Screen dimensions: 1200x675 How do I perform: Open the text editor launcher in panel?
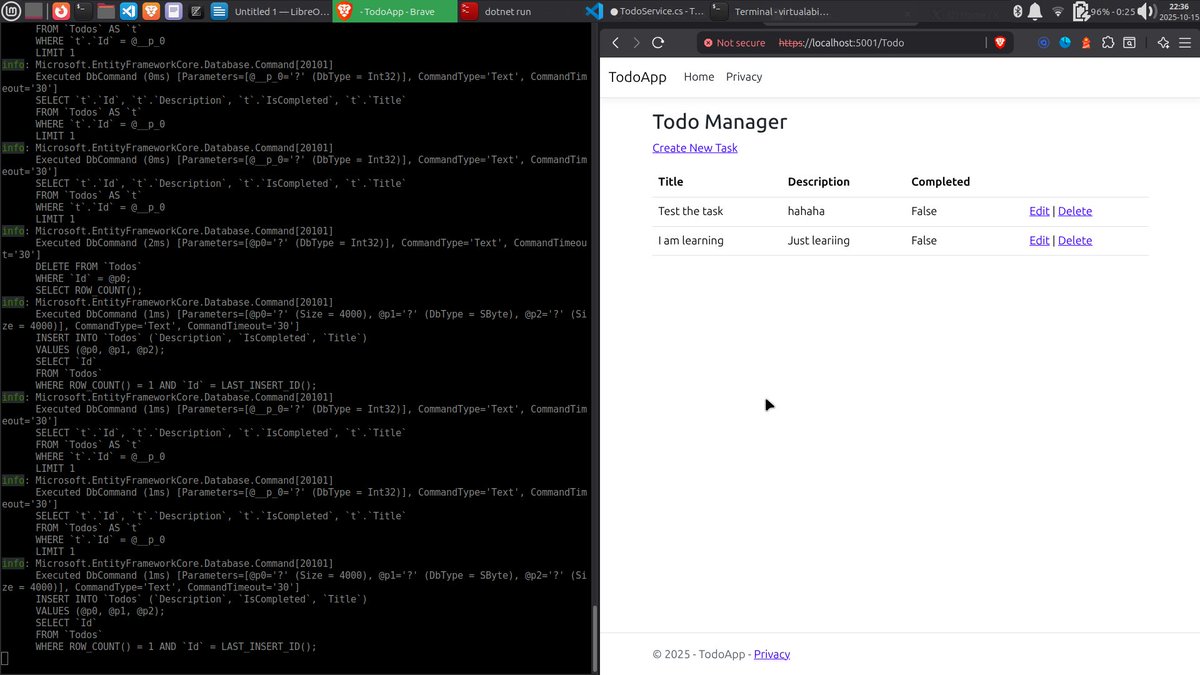coord(196,12)
